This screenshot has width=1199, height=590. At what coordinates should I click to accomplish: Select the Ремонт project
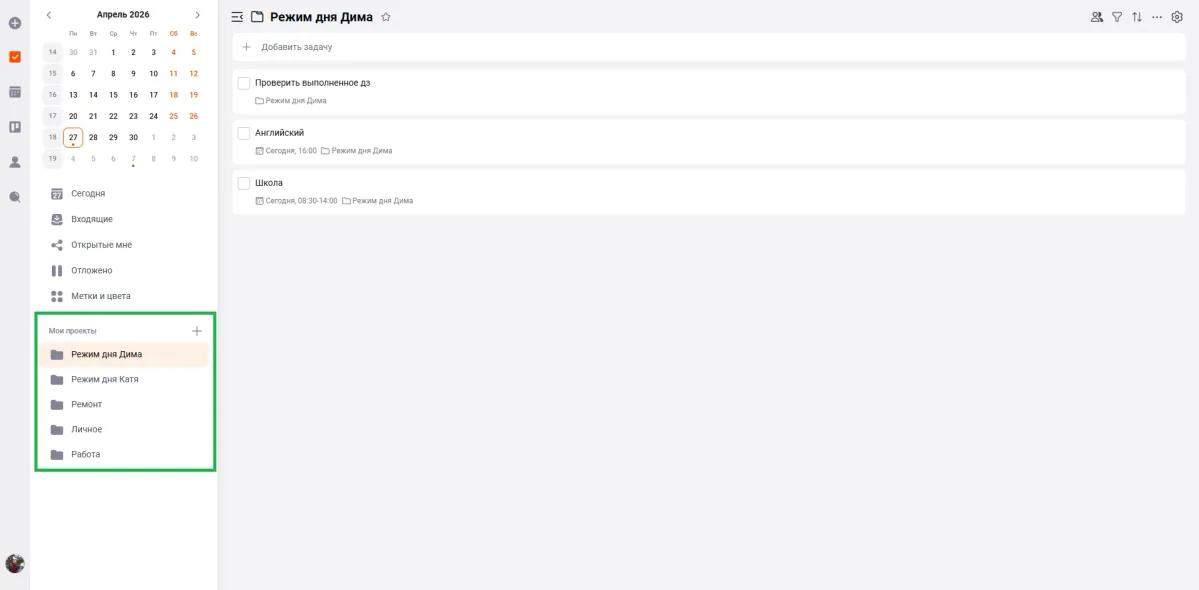86,404
